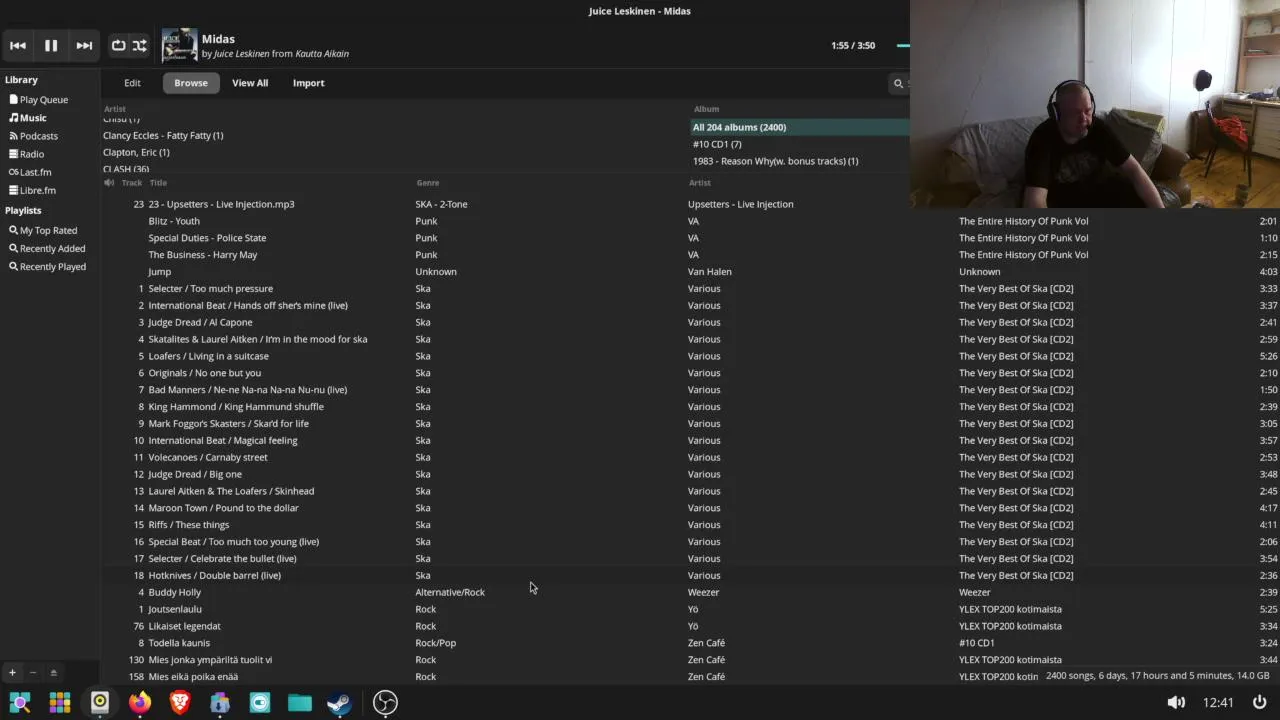The height and width of the screenshot is (720, 1280).
Task: Click the eject button below sidebar
Action: pos(53,673)
